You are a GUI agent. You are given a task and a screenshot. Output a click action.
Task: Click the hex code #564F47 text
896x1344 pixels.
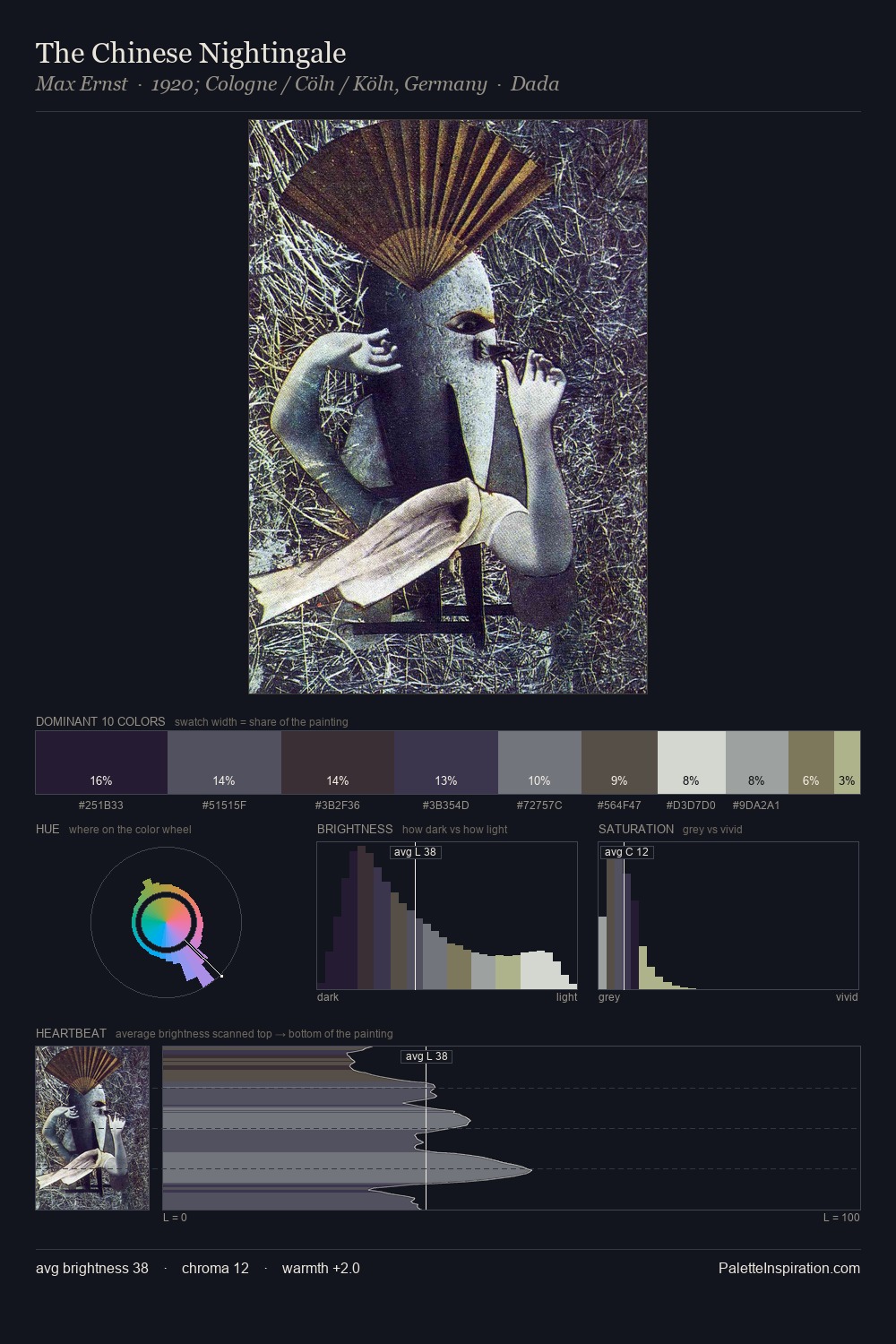click(x=619, y=805)
